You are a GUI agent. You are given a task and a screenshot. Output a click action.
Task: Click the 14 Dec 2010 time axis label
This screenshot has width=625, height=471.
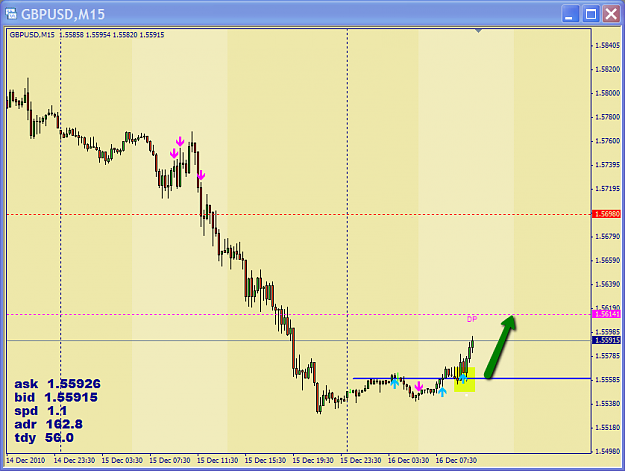[x=26, y=460]
